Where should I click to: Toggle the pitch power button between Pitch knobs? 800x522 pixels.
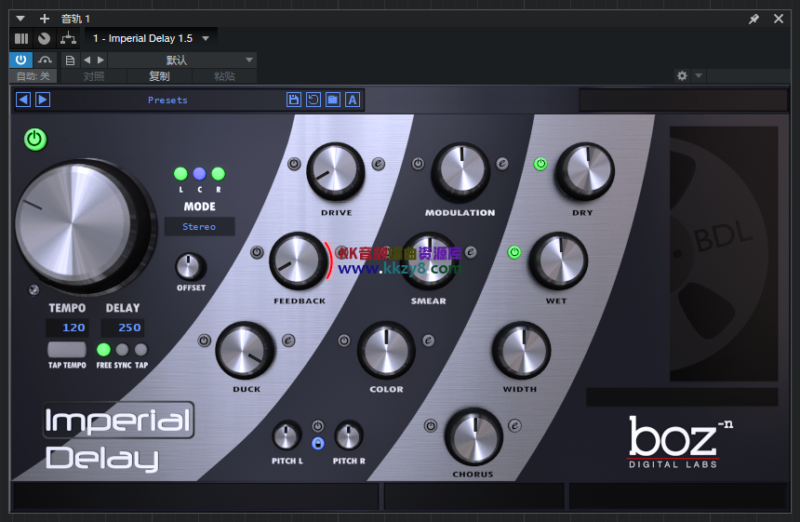click(318, 426)
